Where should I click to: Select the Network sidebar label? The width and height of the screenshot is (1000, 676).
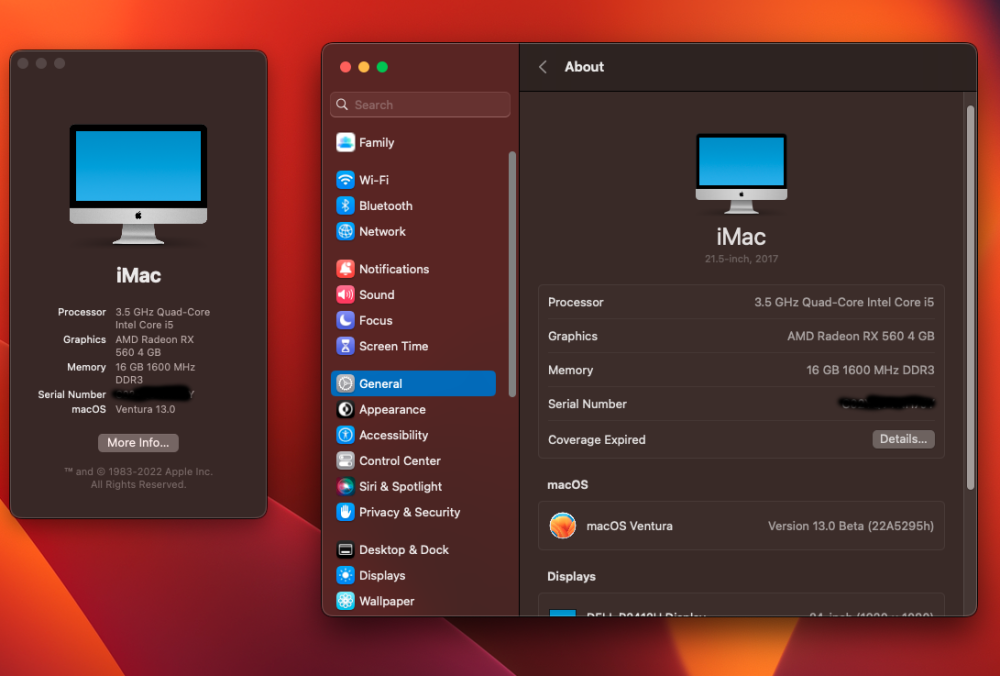click(382, 231)
